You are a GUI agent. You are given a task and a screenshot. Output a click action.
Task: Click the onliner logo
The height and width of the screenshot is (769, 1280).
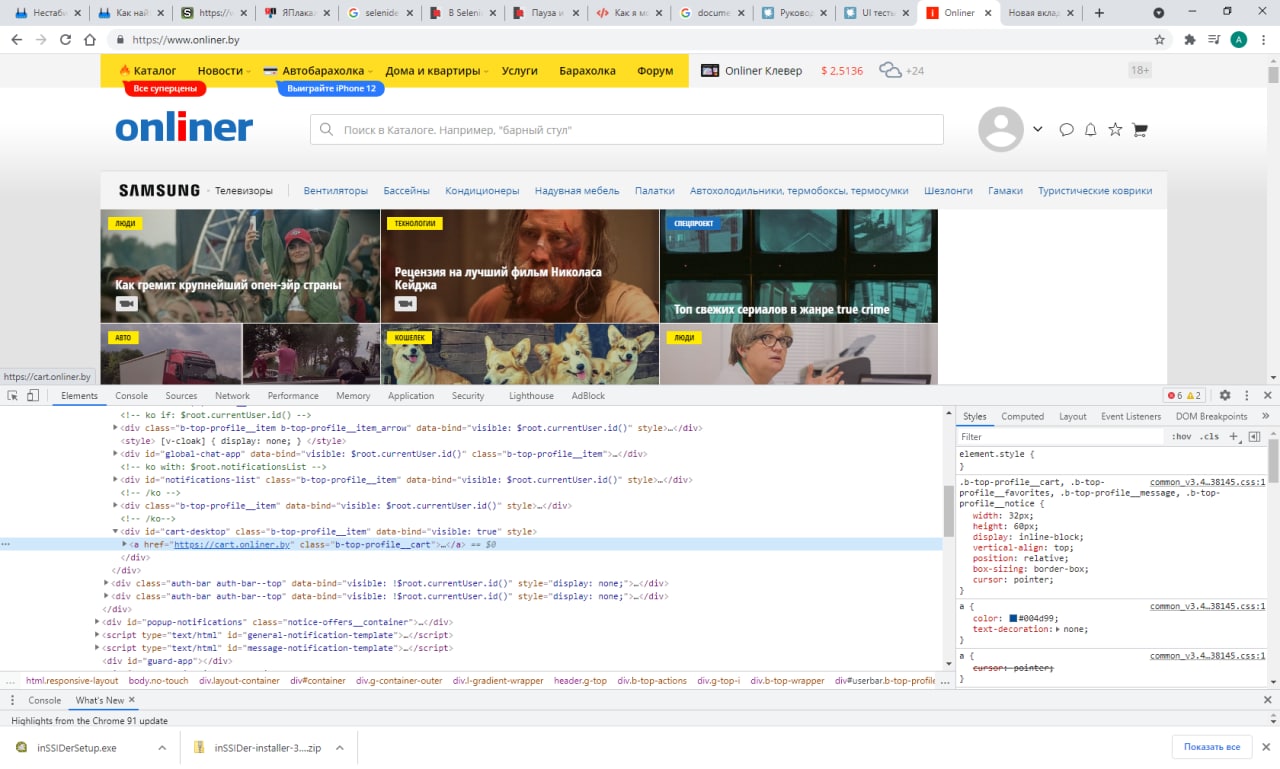(184, 128)
